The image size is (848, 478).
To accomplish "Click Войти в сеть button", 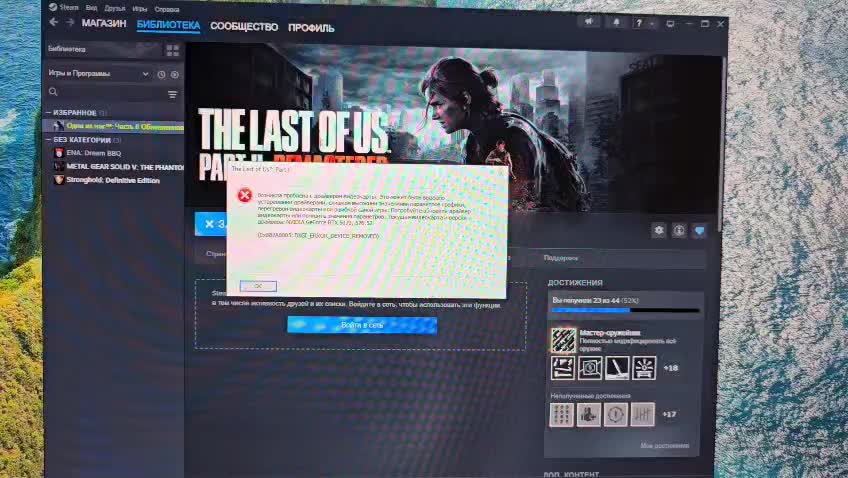I will tap(362, 325).
